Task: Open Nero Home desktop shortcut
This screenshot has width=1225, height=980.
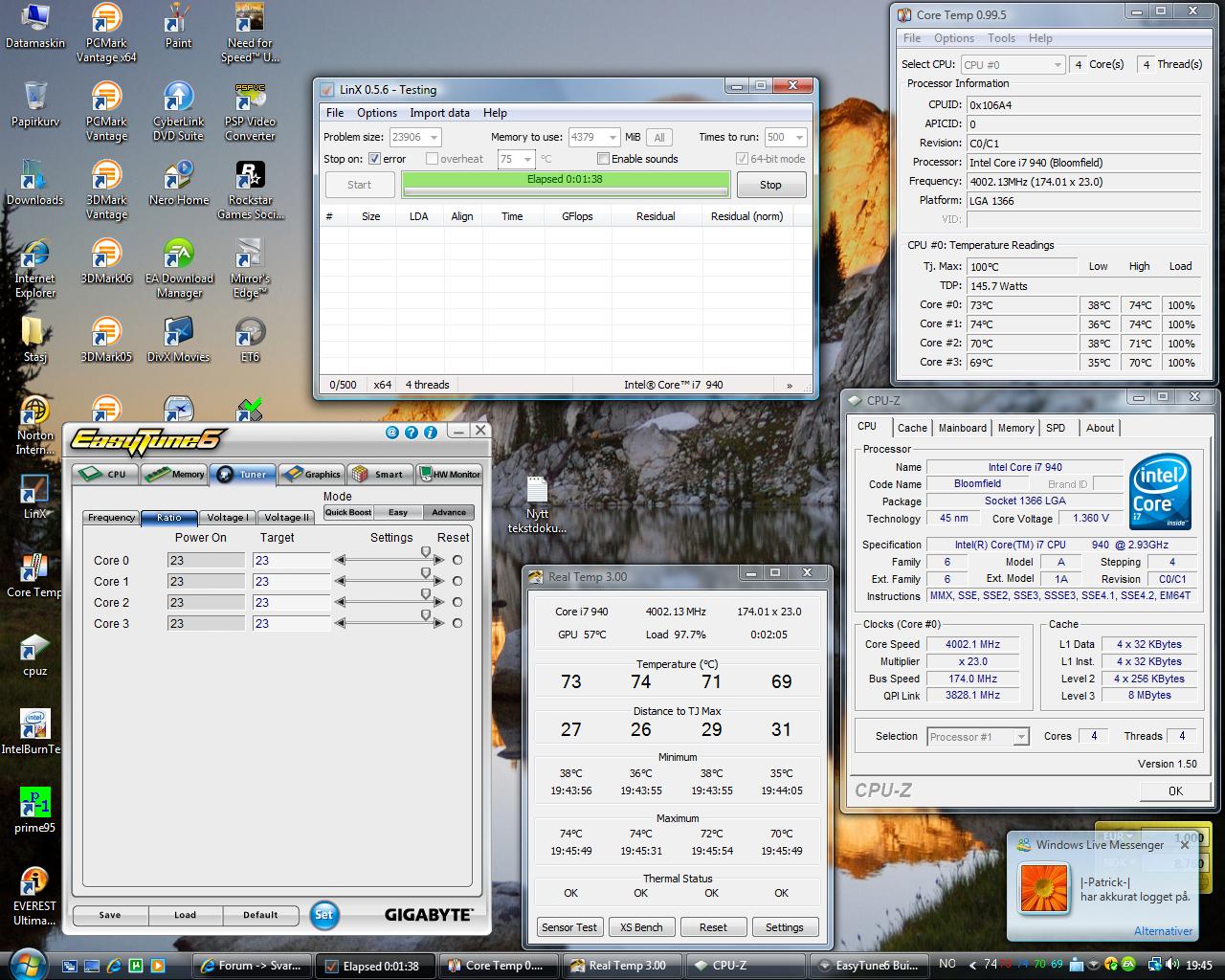Action: tap(178, 184)
